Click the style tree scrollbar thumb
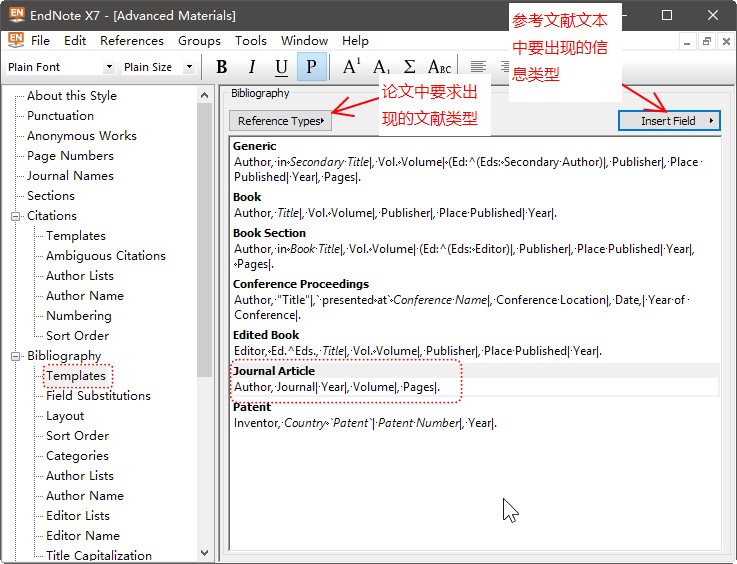 coord(204,240)
